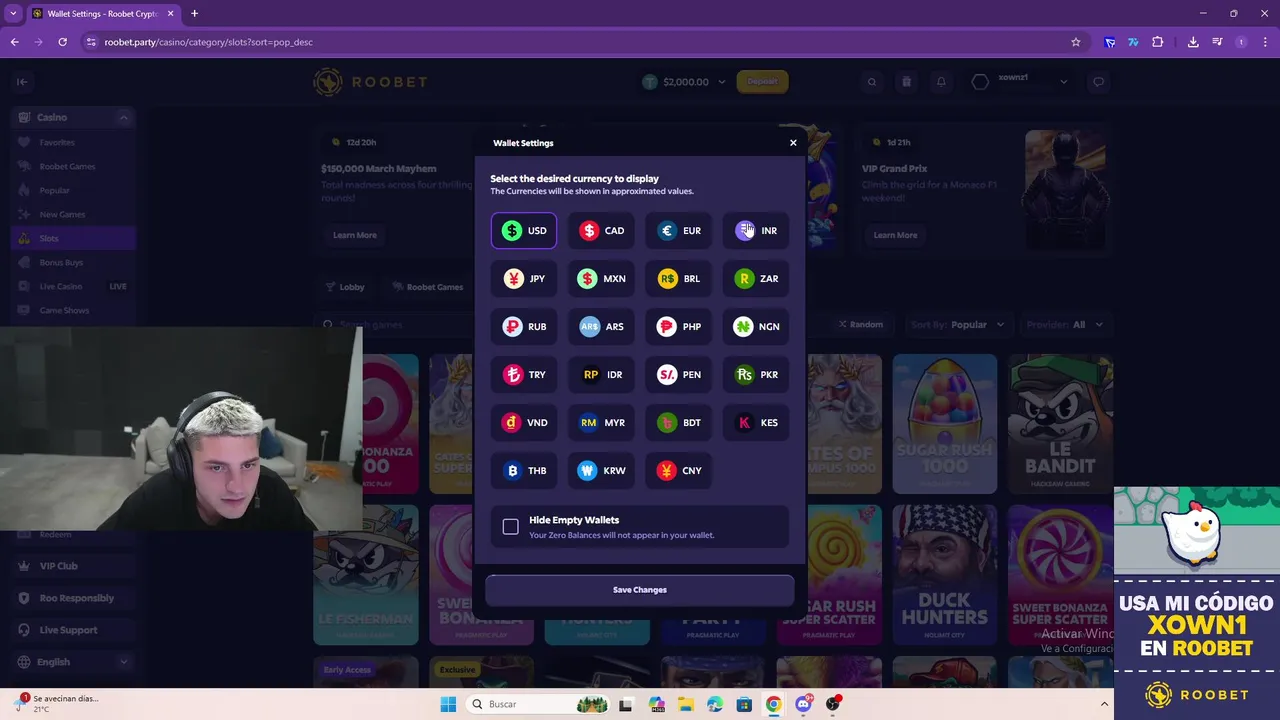Select the KES currency option

click(755, 423)
